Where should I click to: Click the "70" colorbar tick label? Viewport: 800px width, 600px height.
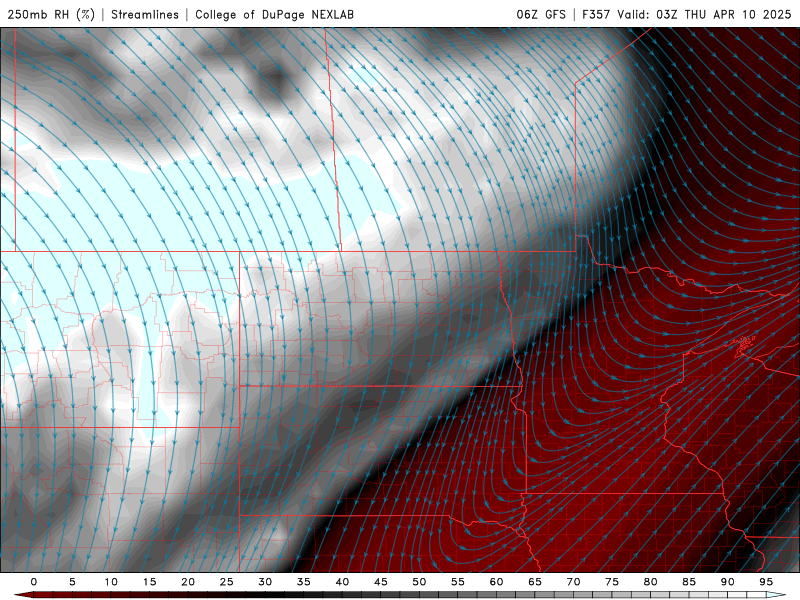(573, 582)
